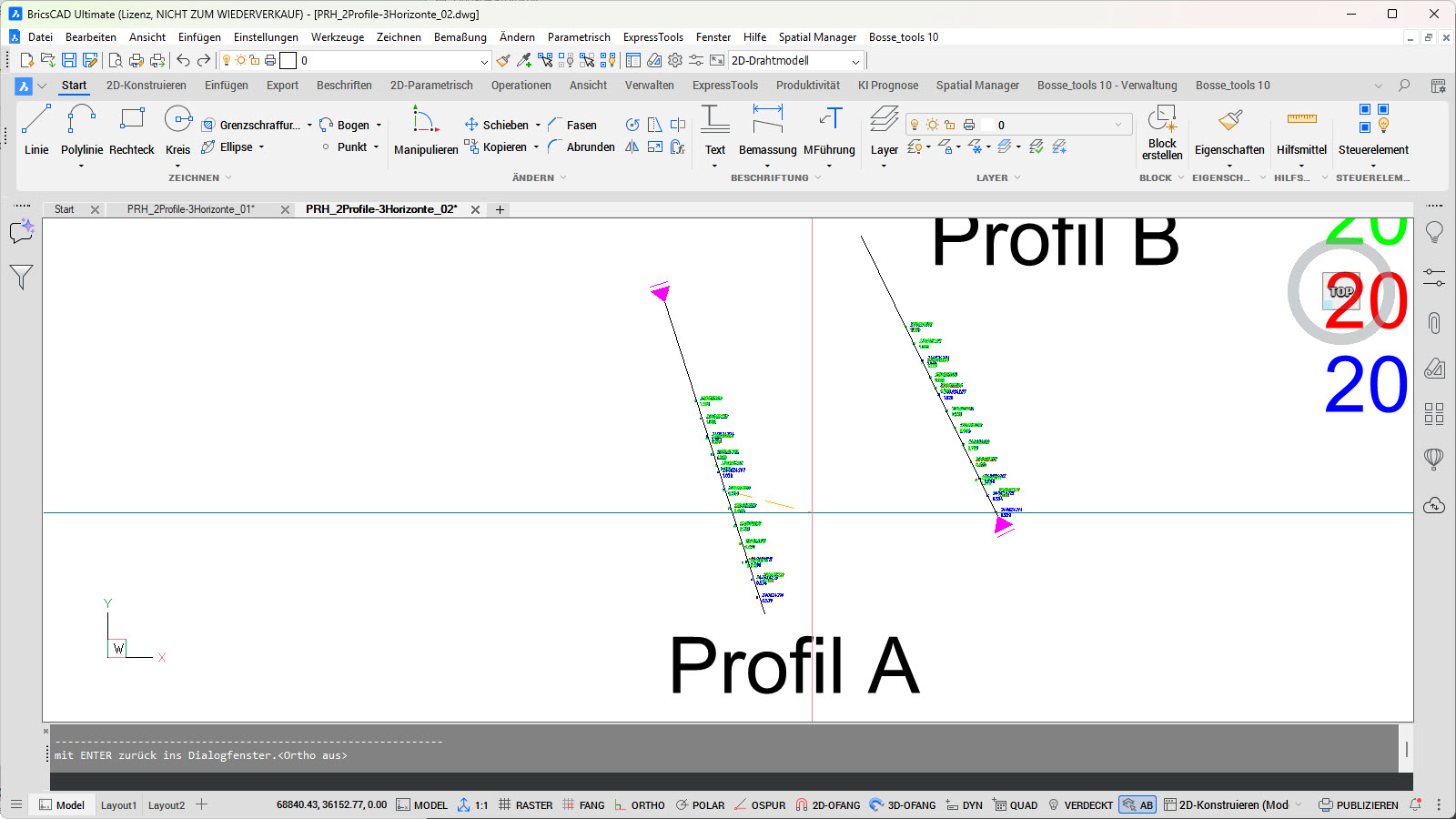
Task: Click the white color swatch in toolbar
Action: 288,61
